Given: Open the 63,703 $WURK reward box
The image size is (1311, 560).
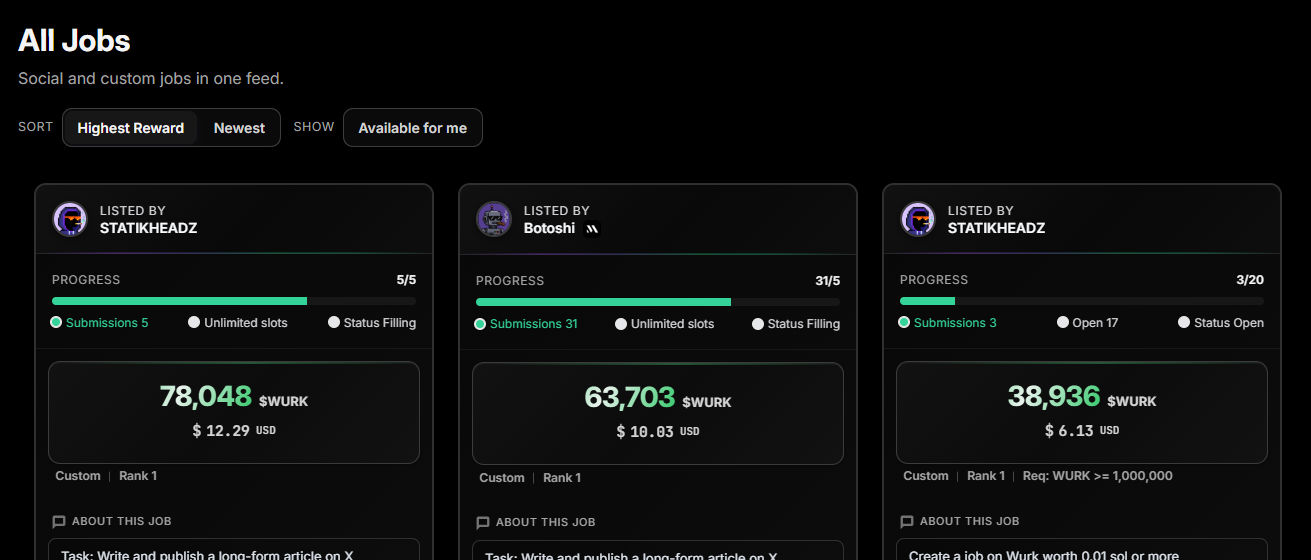Looking at the screenshot, I should [x=658, y=413].
